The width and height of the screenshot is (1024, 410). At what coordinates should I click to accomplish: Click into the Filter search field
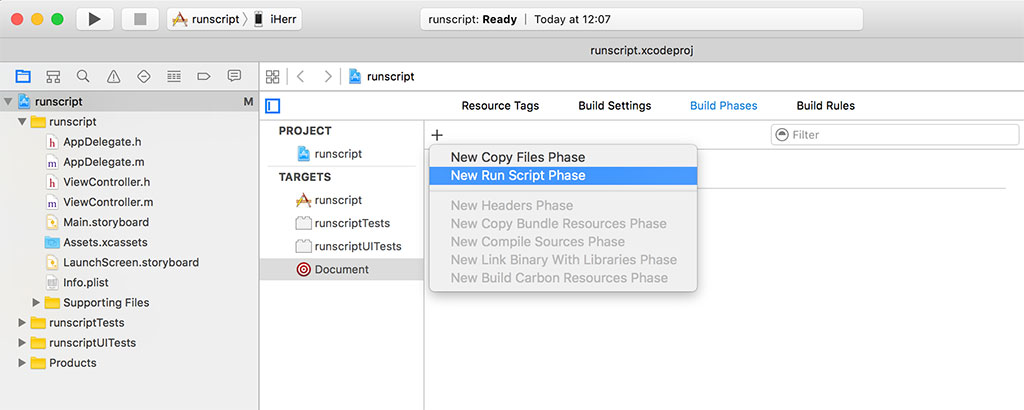pos(895,134)
